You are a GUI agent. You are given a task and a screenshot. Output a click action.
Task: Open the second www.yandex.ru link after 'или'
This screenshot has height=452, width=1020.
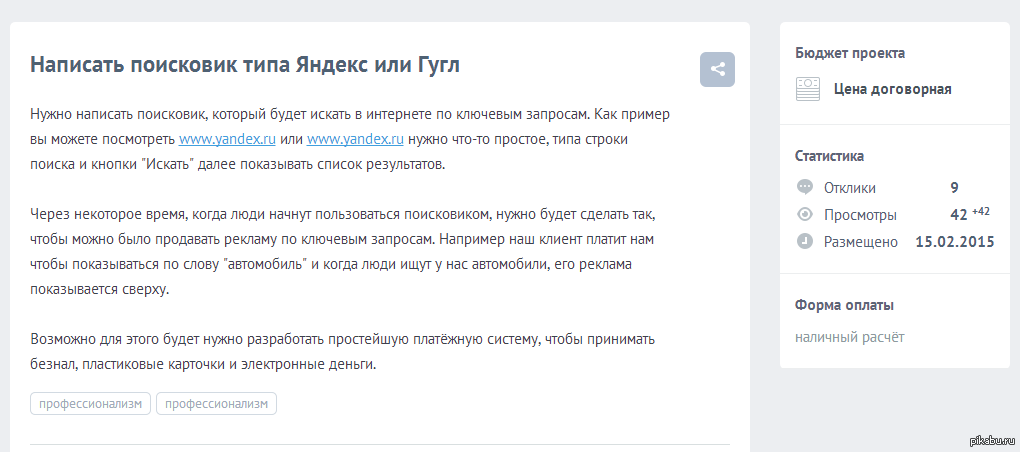pyautogui.click(x=355, y=139)
